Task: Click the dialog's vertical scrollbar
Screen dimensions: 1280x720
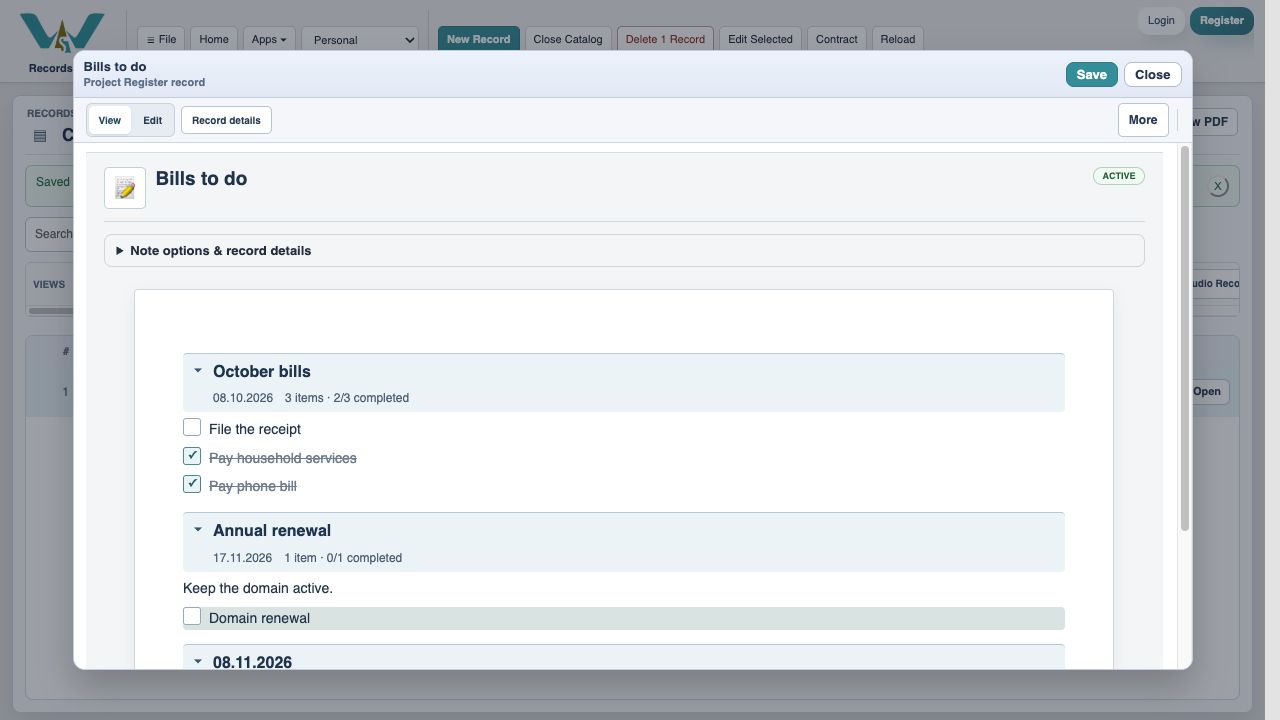Action: 1185,338
